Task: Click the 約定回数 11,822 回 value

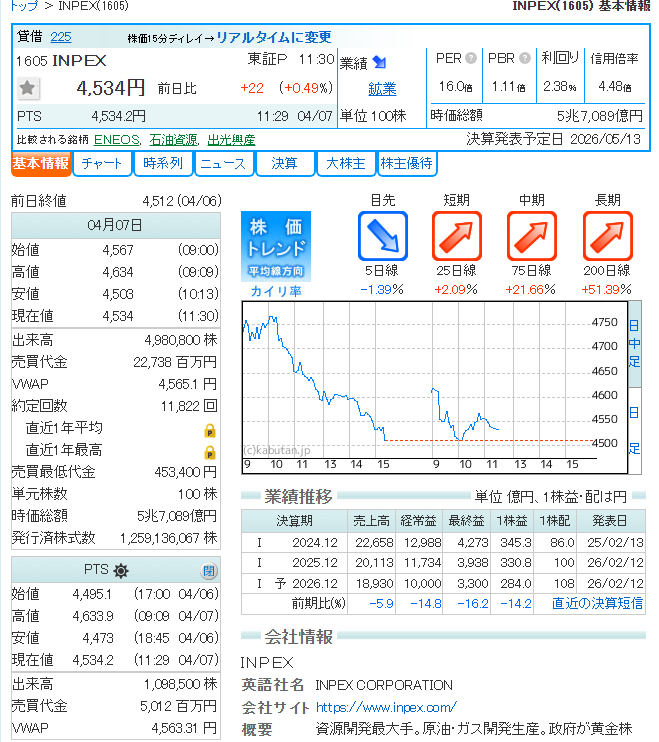Action: [189, 406]
